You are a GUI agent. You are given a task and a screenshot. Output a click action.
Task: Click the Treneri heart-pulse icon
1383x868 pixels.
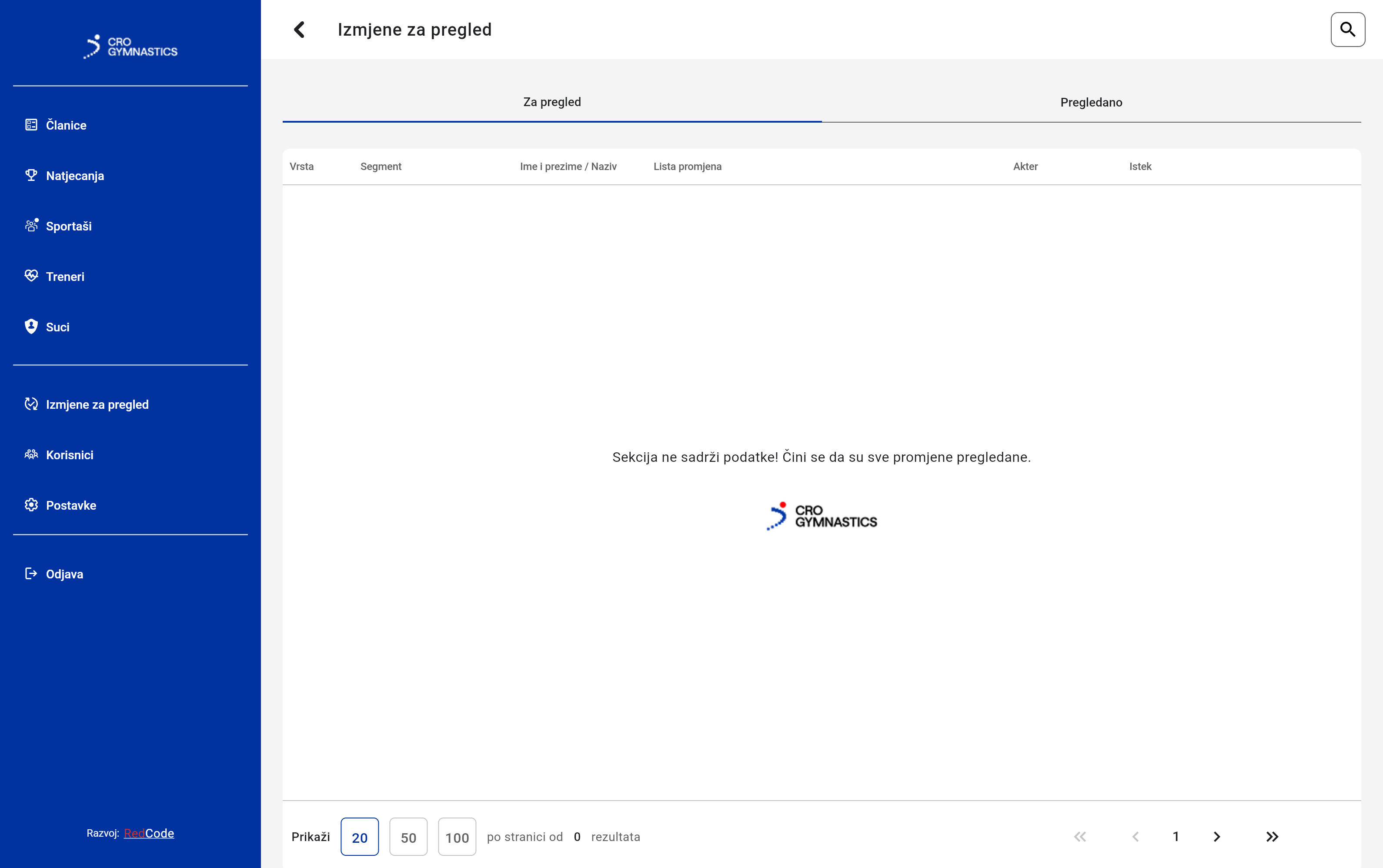[x=31, y=276]
